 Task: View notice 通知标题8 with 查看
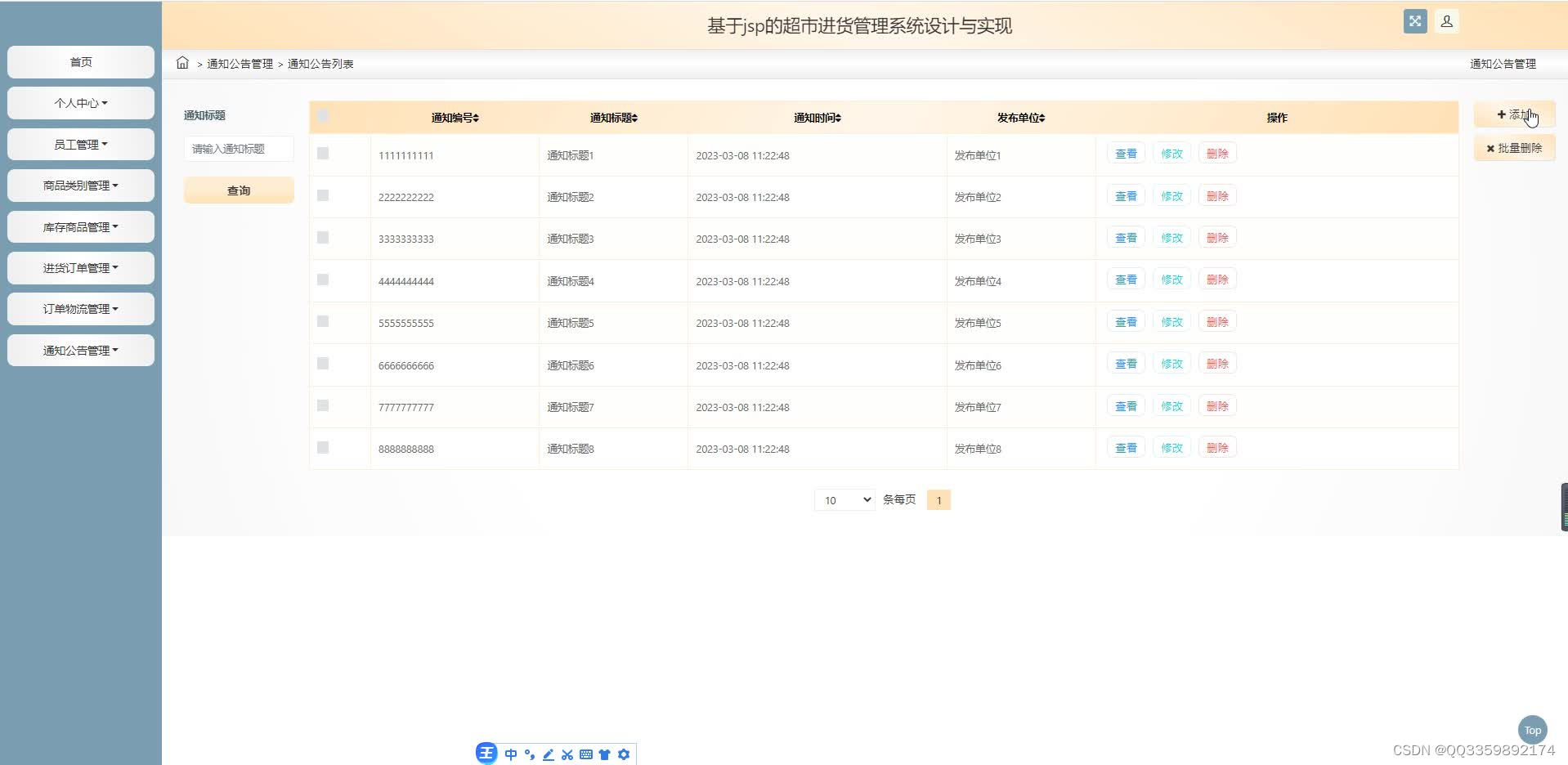1126,448
